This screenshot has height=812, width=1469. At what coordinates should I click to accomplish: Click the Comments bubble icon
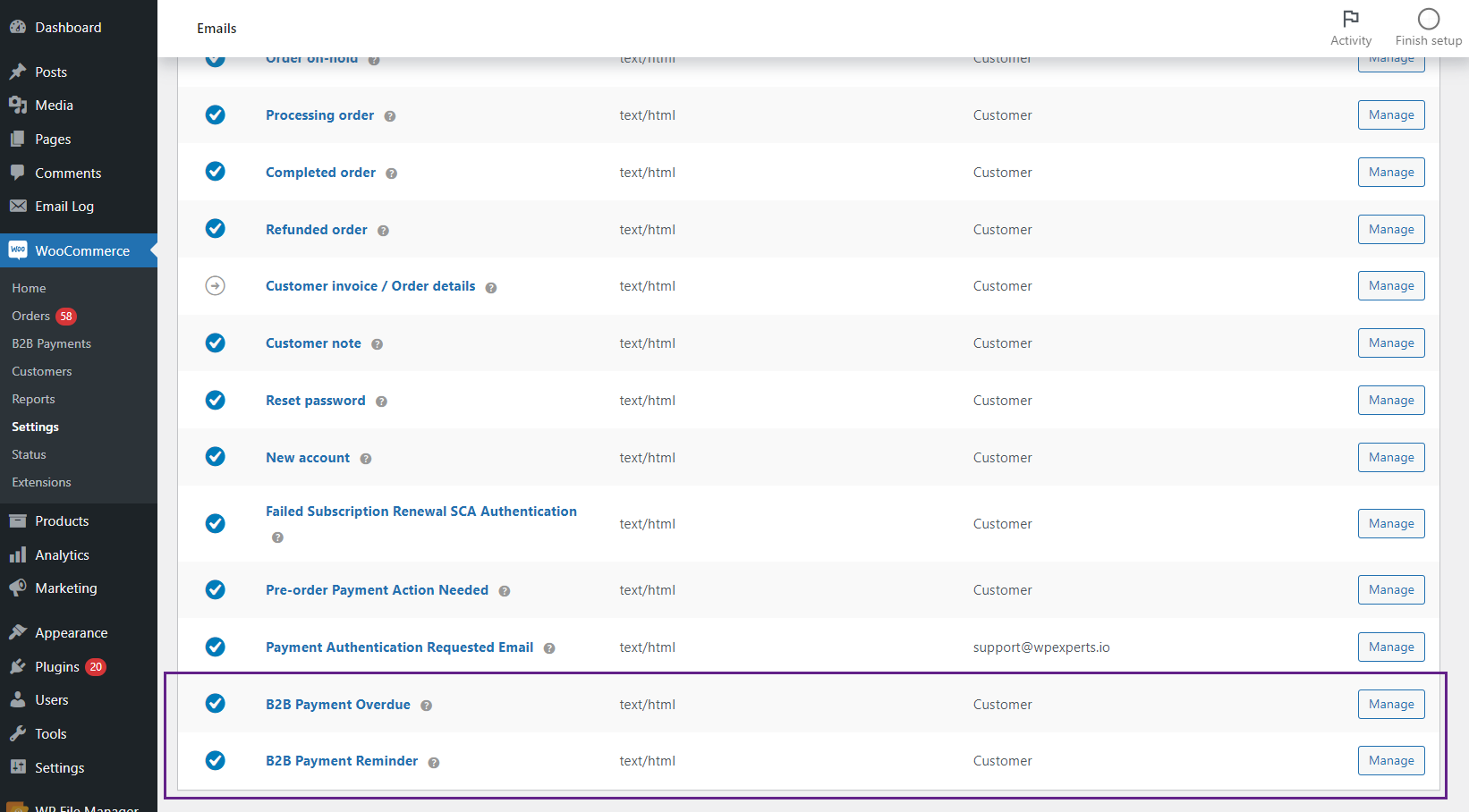tap(18, 173)
